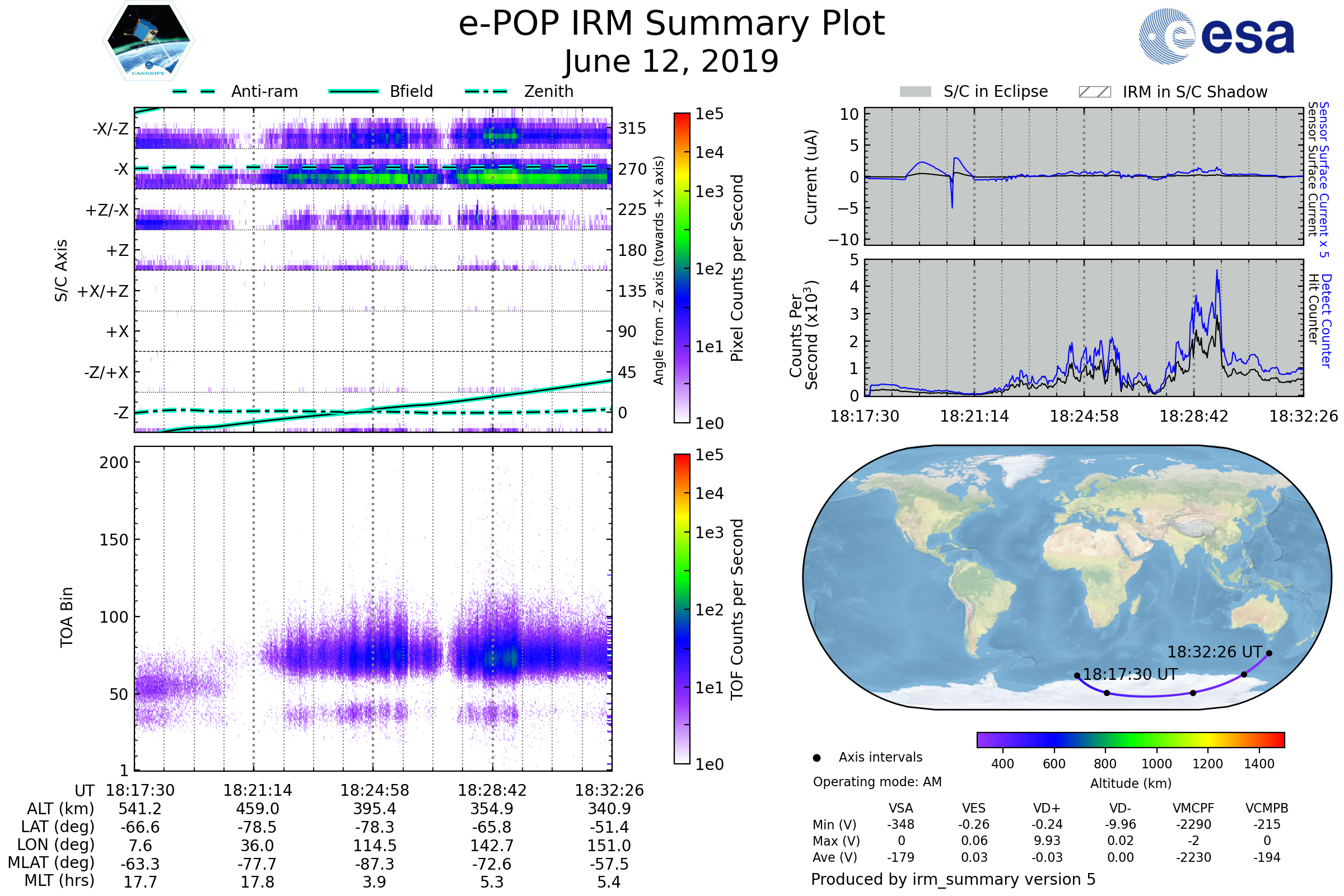Viewport: 1344px width, 896px height.
Task: Click the Pixel Counts per Second colorbar
Action: tap(682, 268)
